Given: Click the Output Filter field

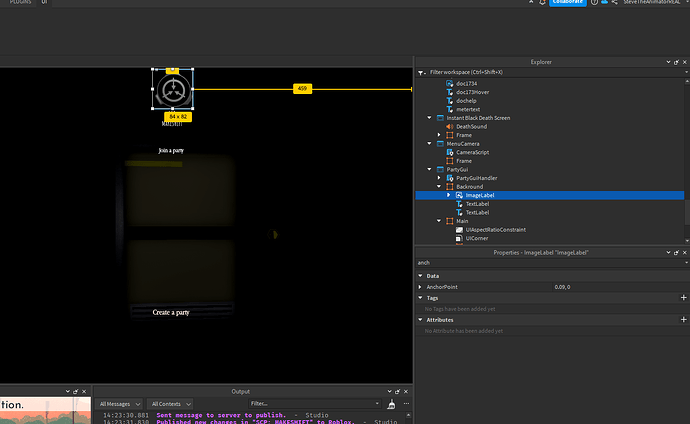Looking at the screenshot, I should tap(314, 403).
